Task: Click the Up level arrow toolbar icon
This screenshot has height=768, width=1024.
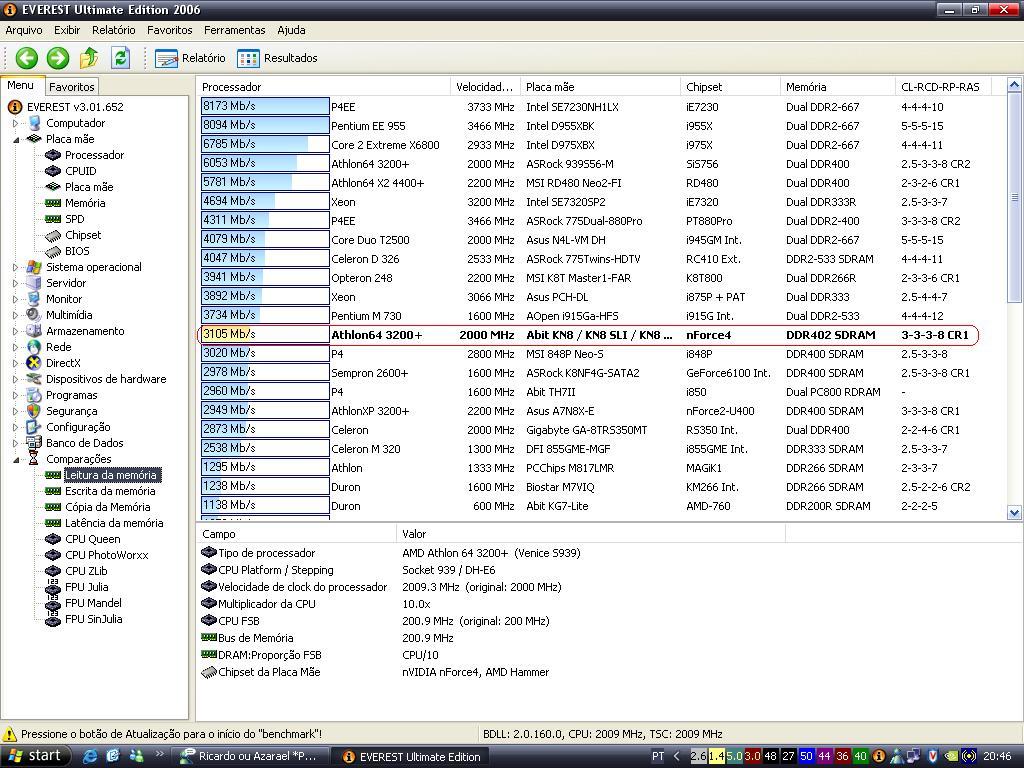Action: (89, 58)
